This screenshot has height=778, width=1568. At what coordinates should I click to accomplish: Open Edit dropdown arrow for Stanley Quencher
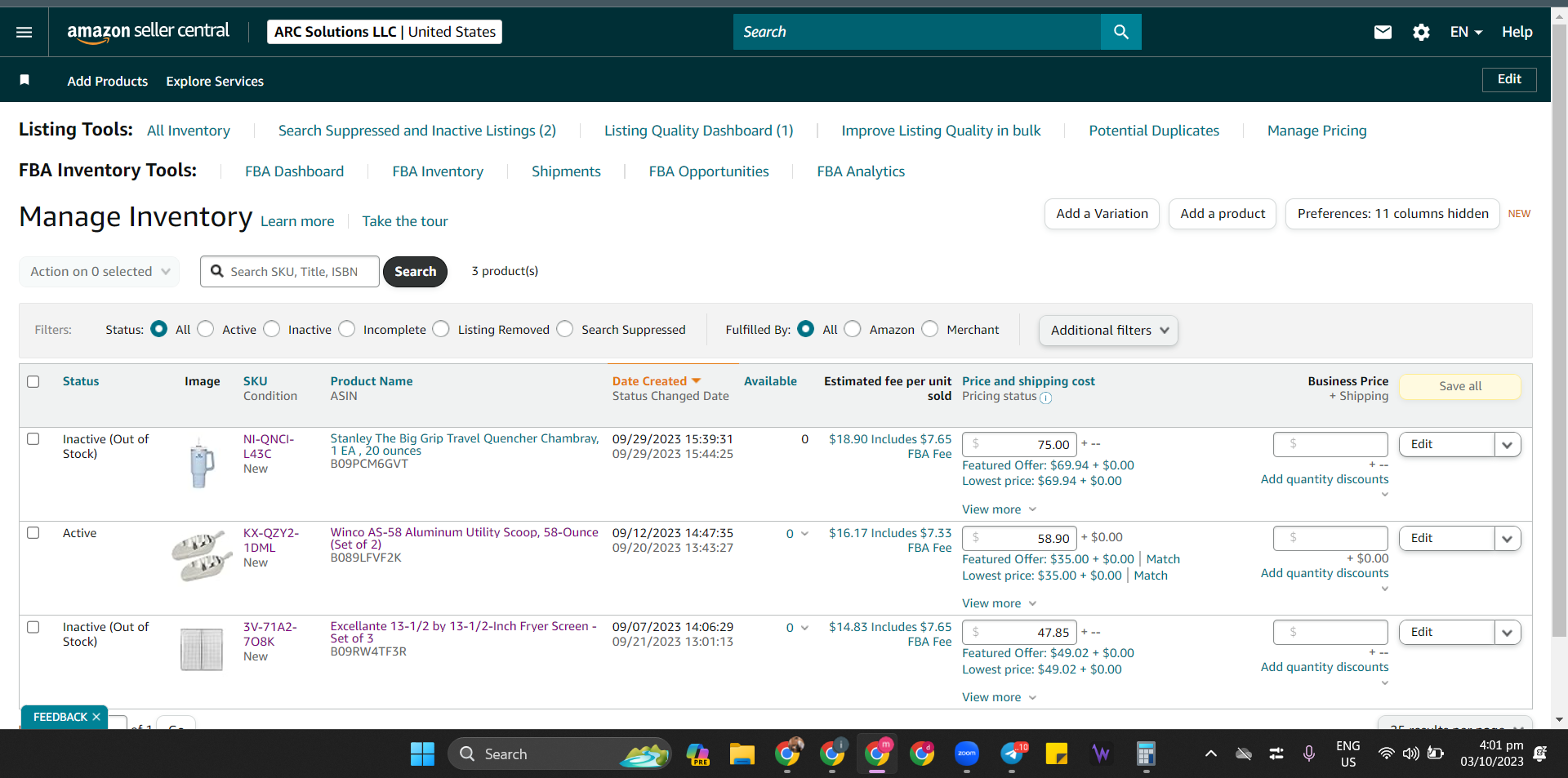point(1508,445)
